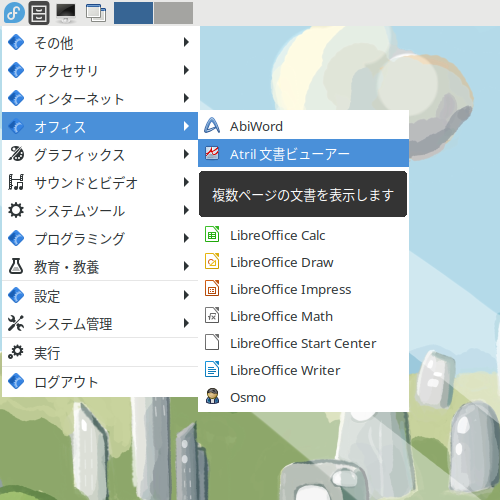Click the LibreOffice Calc spreadsheet icon

[x=212, y=234]
